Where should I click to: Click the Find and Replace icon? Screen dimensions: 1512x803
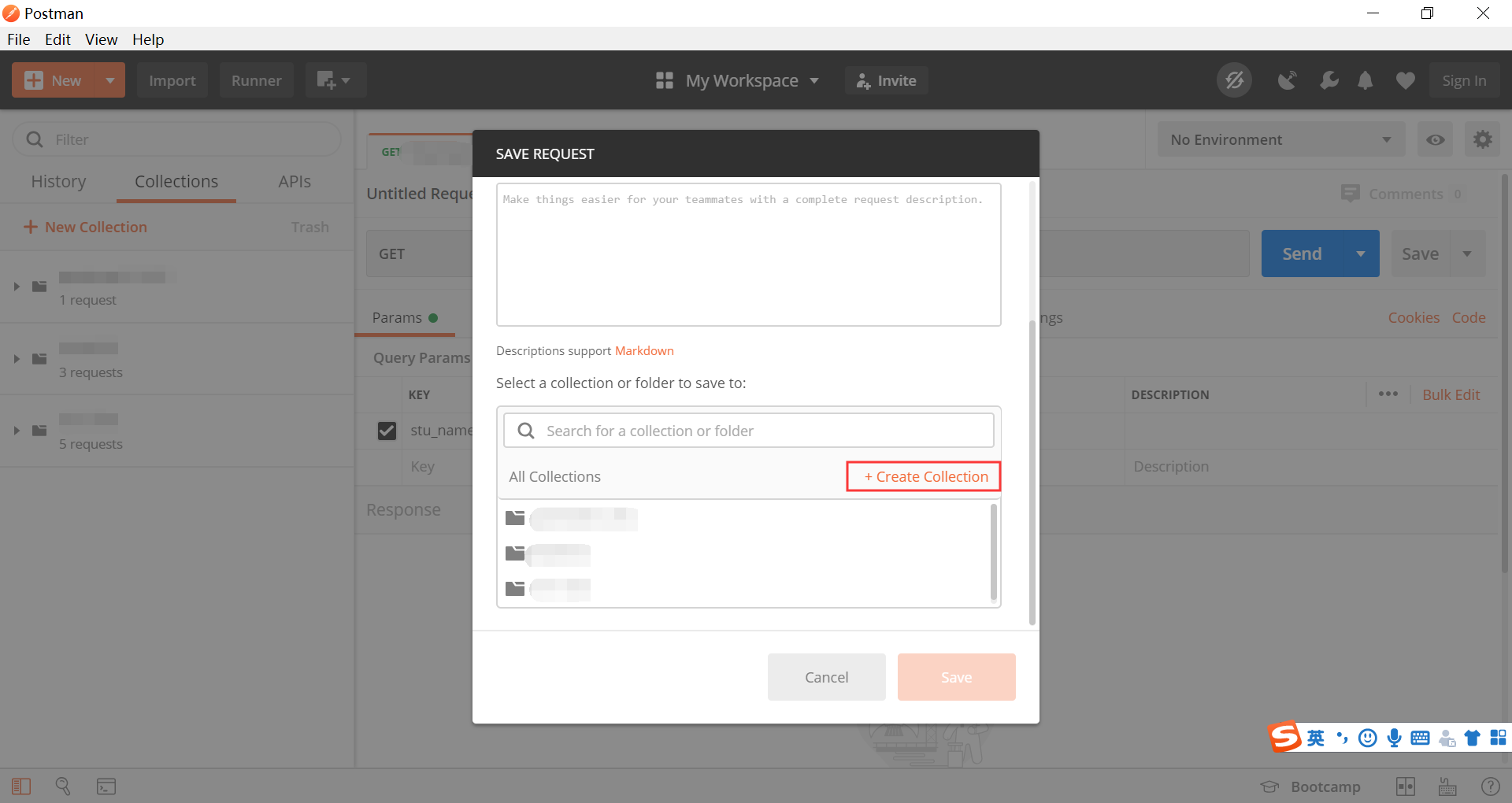click(63, 786)
